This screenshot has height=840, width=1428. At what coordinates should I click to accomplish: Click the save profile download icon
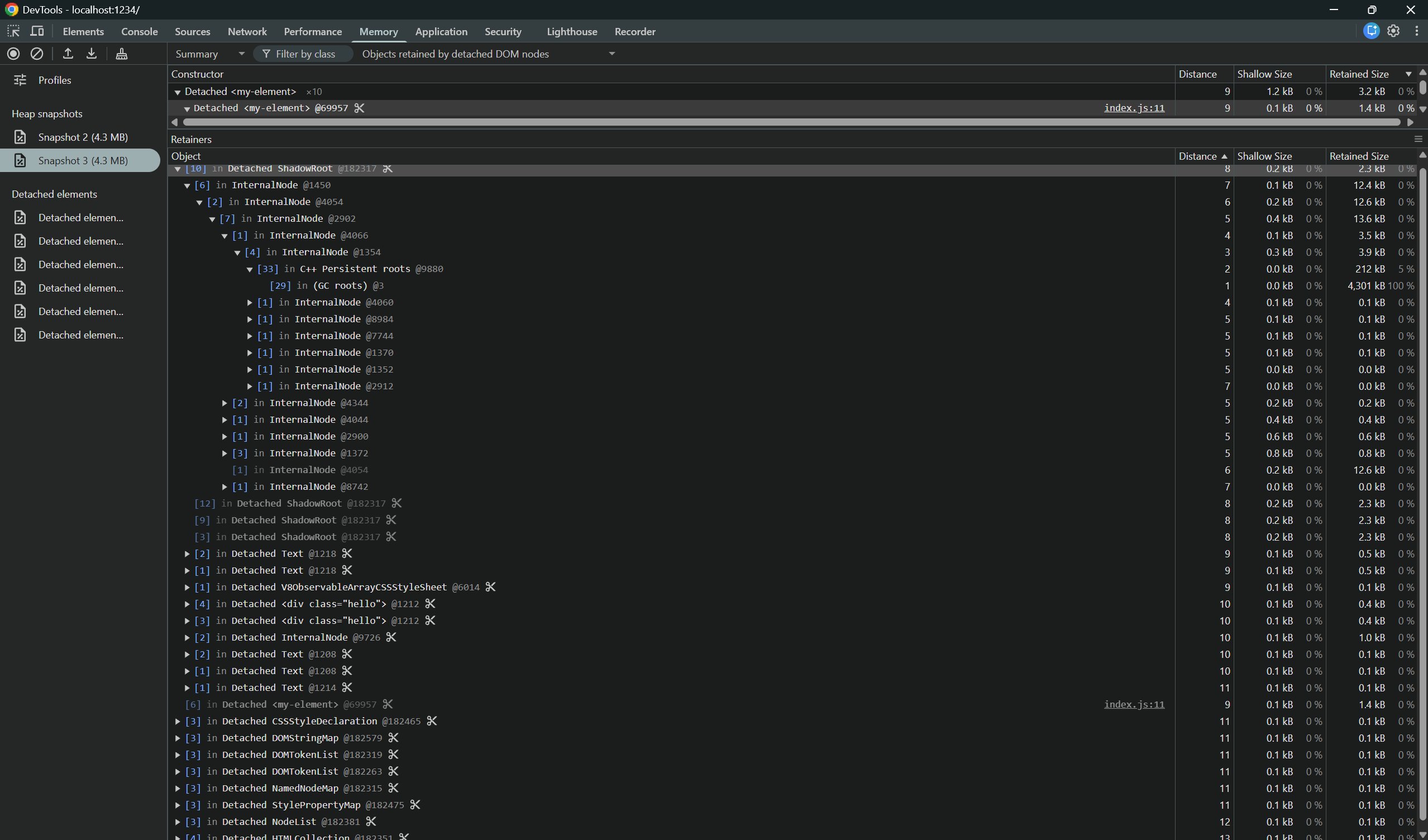tap(92, 54)
